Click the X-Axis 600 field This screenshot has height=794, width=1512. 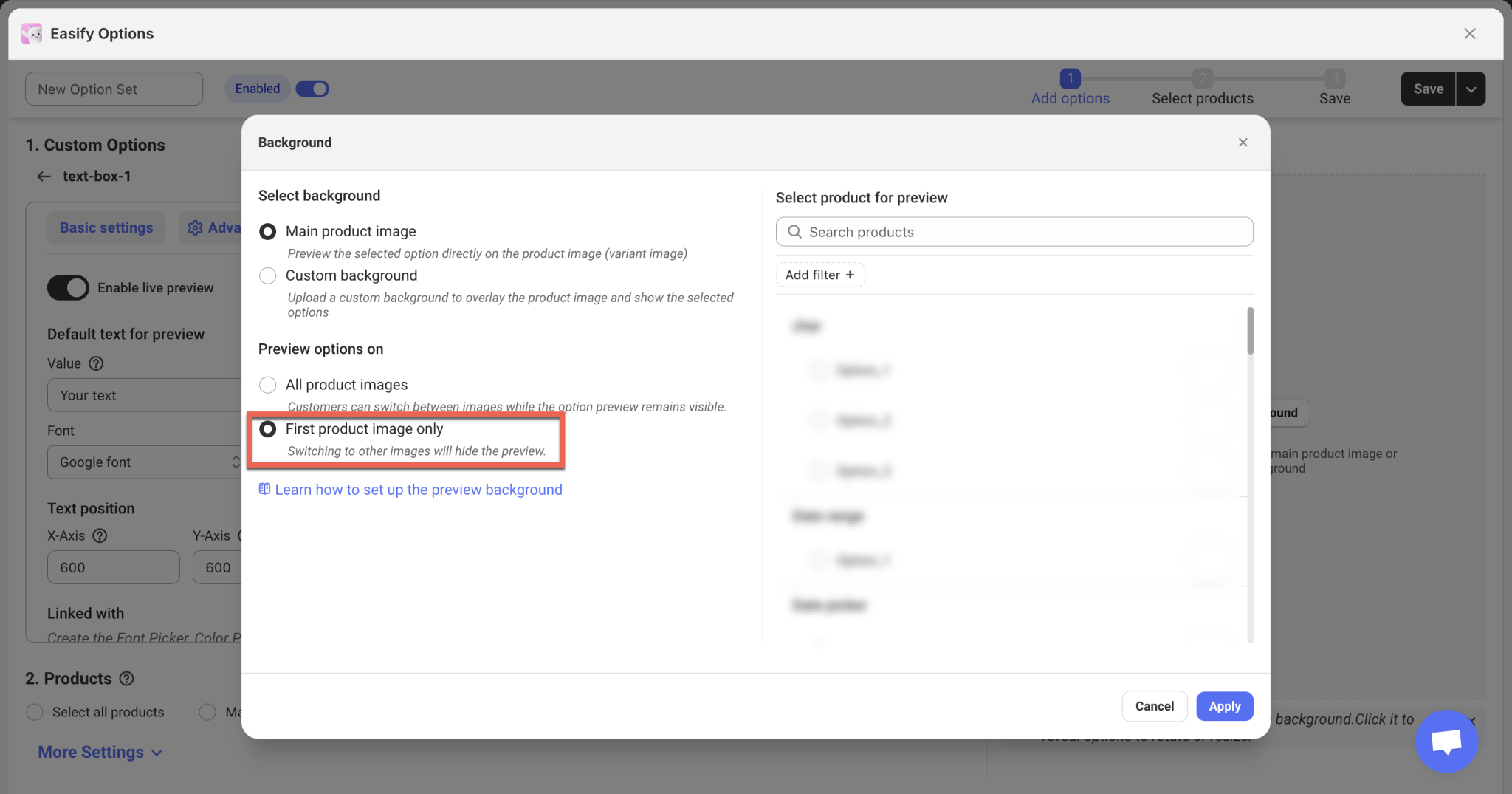click(x=113, y=567)
